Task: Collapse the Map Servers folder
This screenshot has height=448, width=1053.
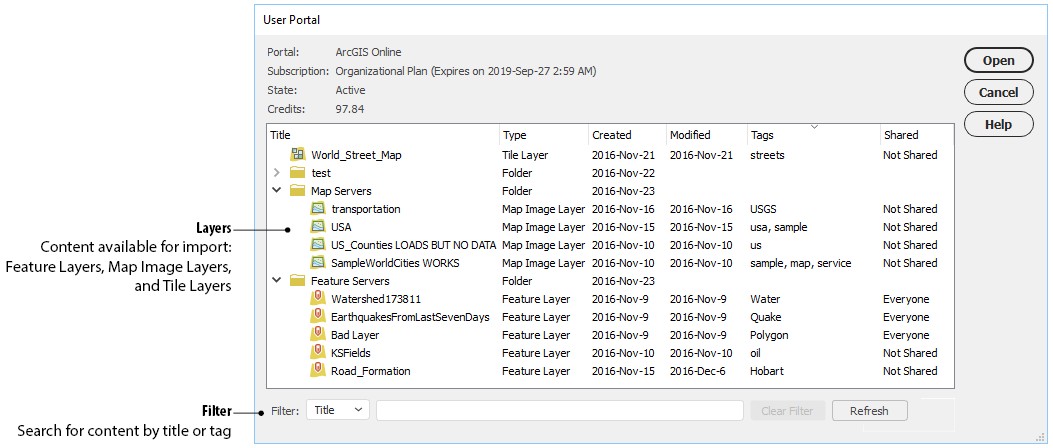Action: pyautogui.click(x=276, y=191)
